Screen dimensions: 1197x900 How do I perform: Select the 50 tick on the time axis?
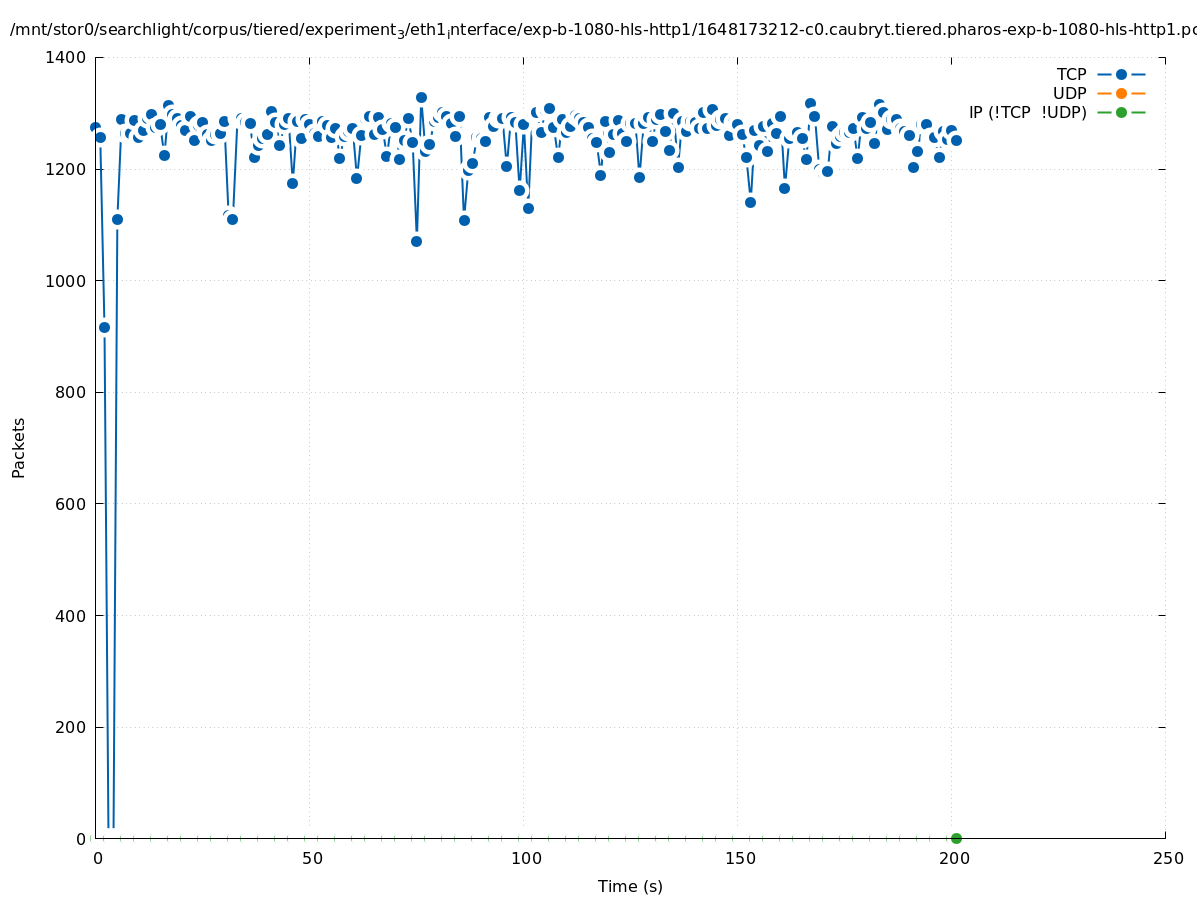[x=312, y=858]
